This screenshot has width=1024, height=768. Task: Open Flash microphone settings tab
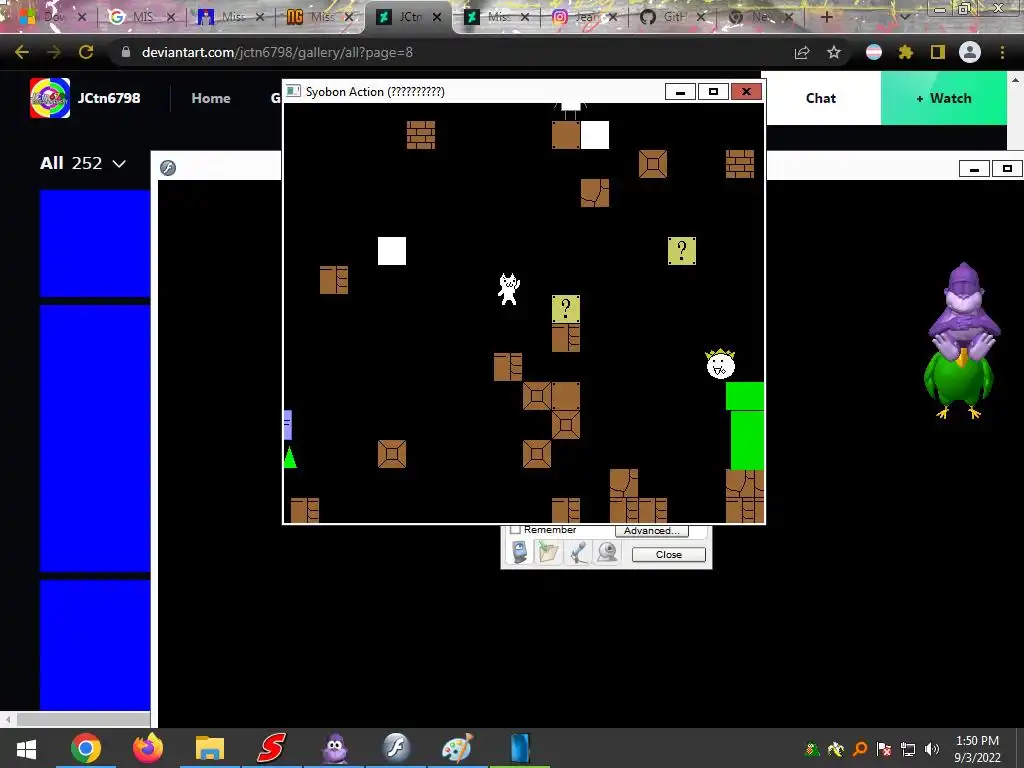[578, 552]
